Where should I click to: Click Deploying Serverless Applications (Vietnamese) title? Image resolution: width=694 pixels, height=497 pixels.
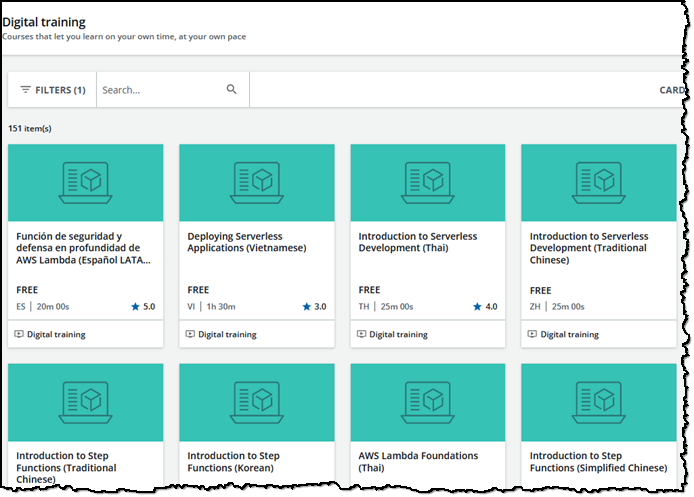coord(247,242)
